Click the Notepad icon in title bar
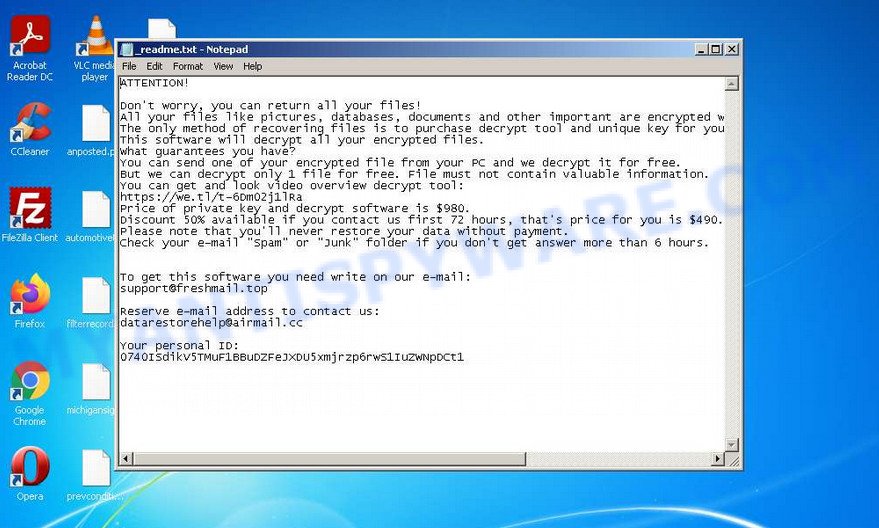Screen dimensions: 879x528 pos(127,49)
